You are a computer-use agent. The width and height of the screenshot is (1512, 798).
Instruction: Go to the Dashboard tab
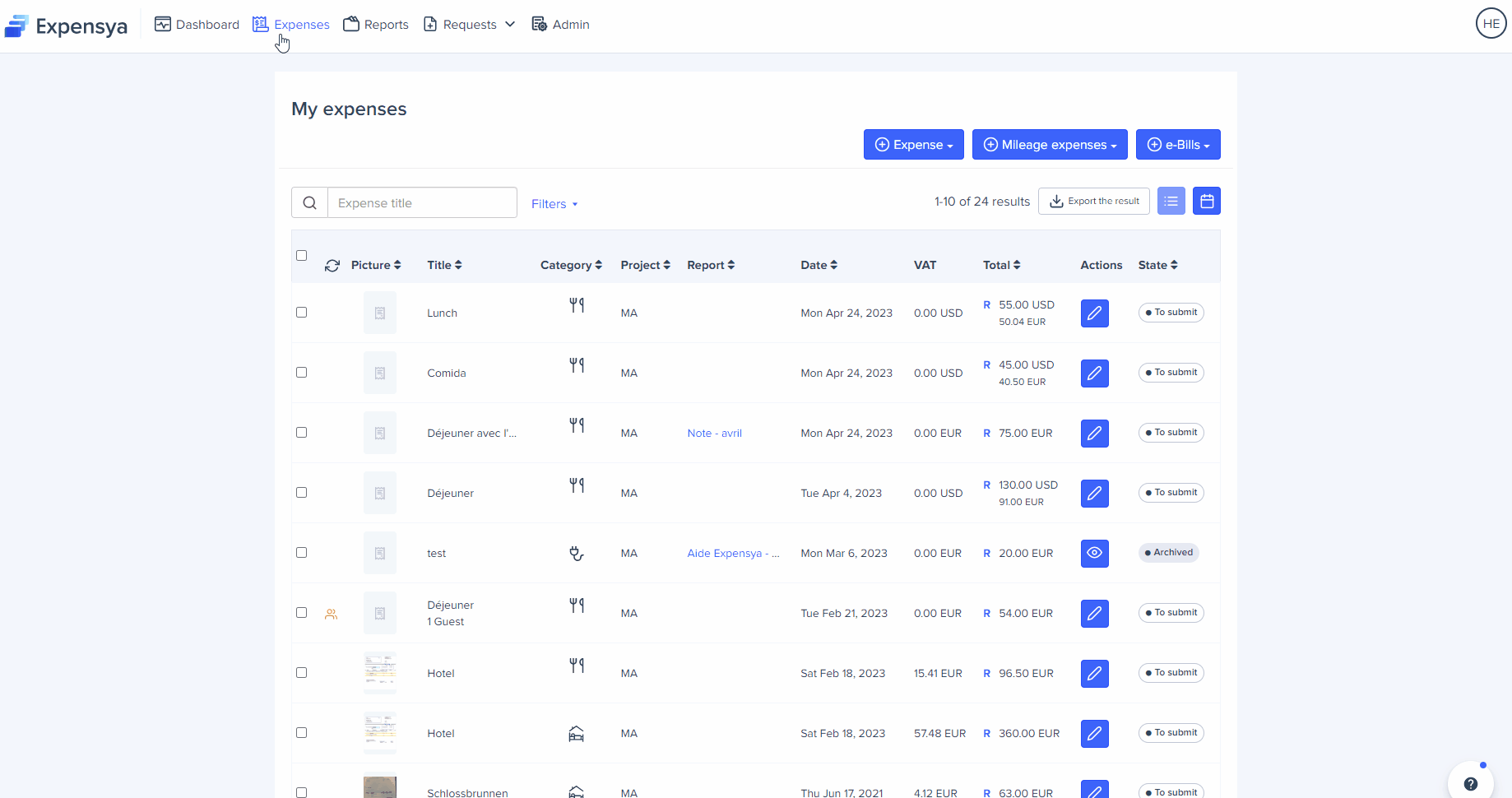click(197, 25)
